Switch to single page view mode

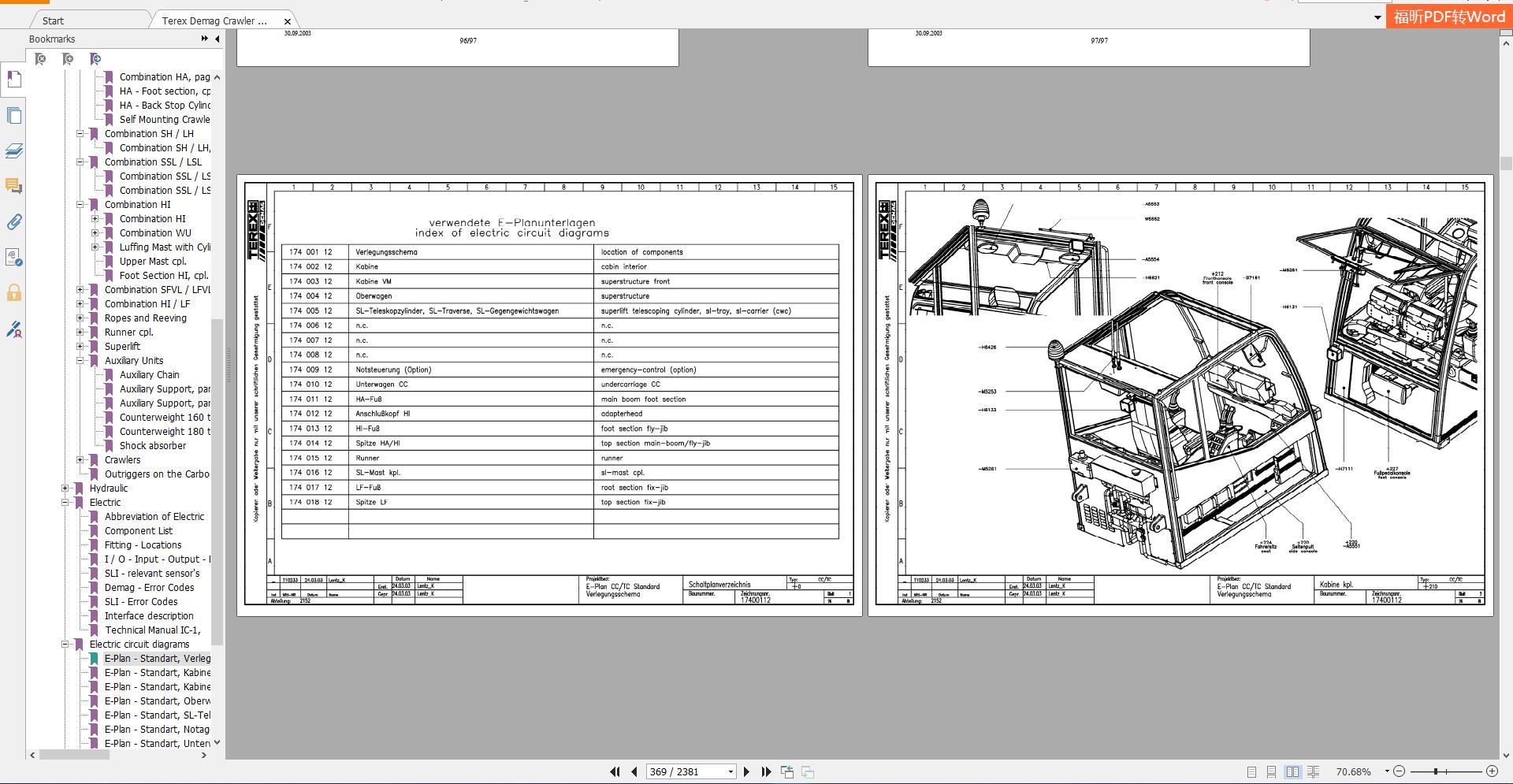coord(1251,772)
